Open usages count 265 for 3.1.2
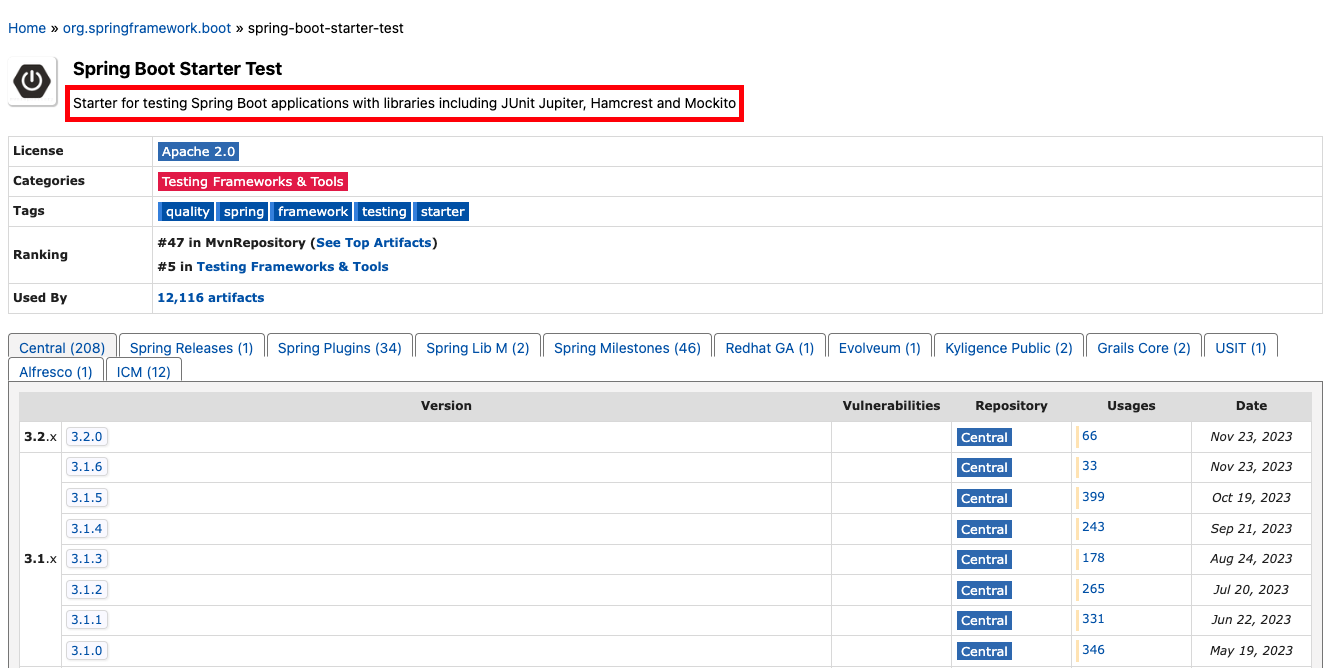This screenshot has height=668, width=1333. [x=1093, y=589]
